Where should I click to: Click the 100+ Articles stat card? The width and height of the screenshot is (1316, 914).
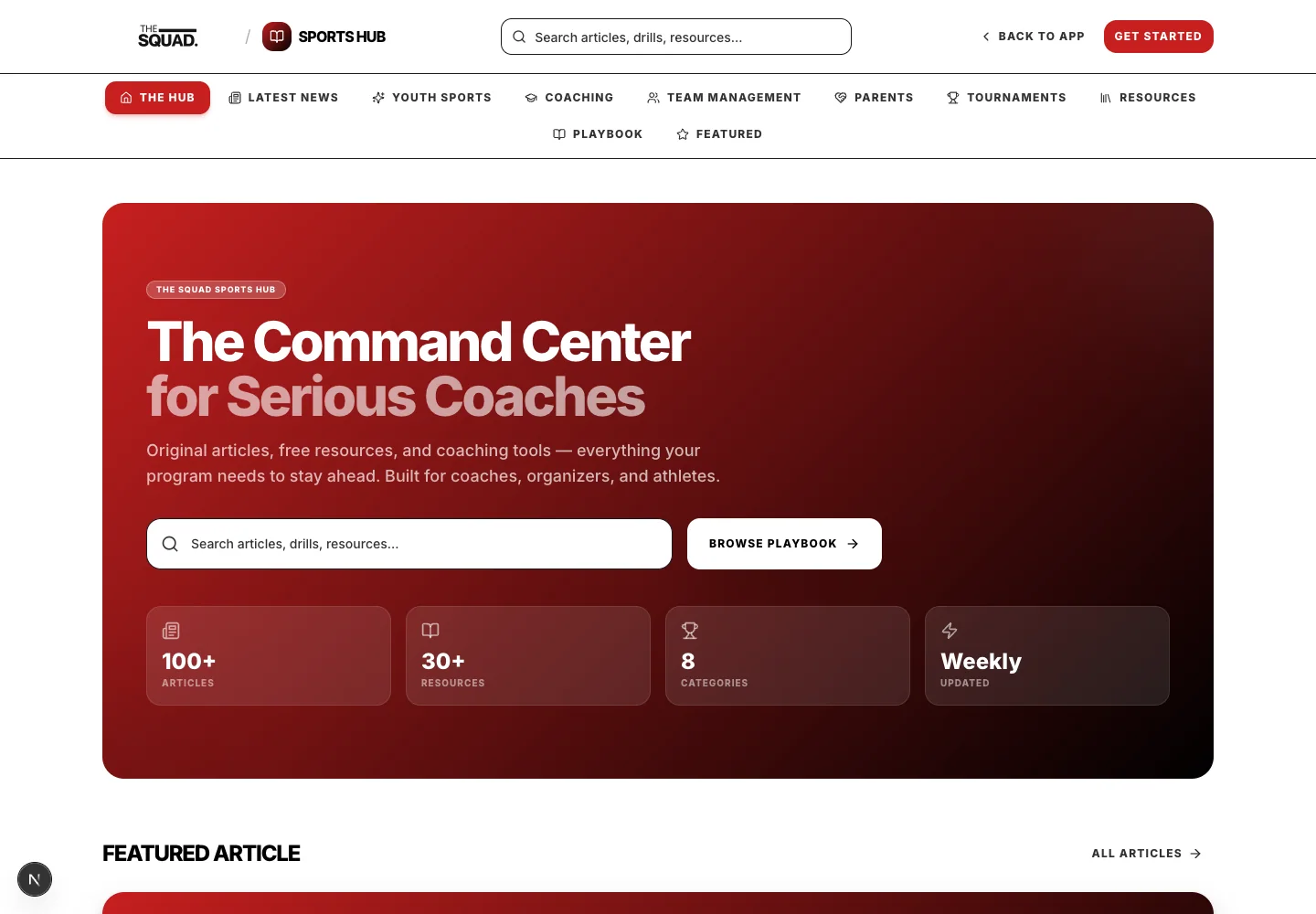(269, 655)
